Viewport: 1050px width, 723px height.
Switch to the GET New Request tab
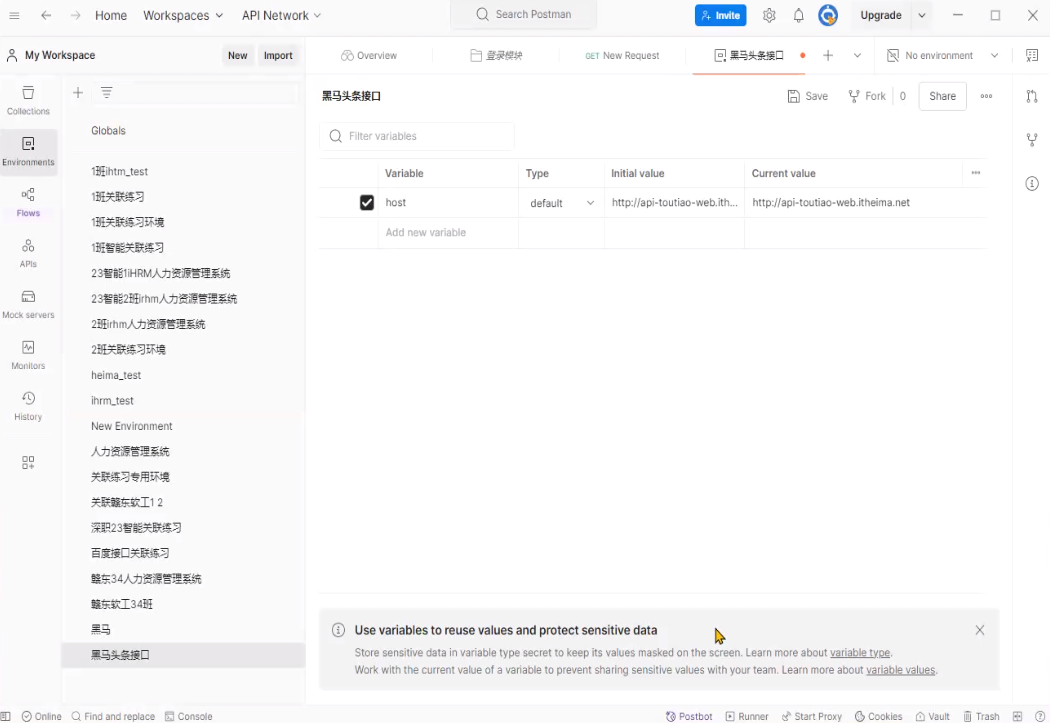[x=622, y=56]
